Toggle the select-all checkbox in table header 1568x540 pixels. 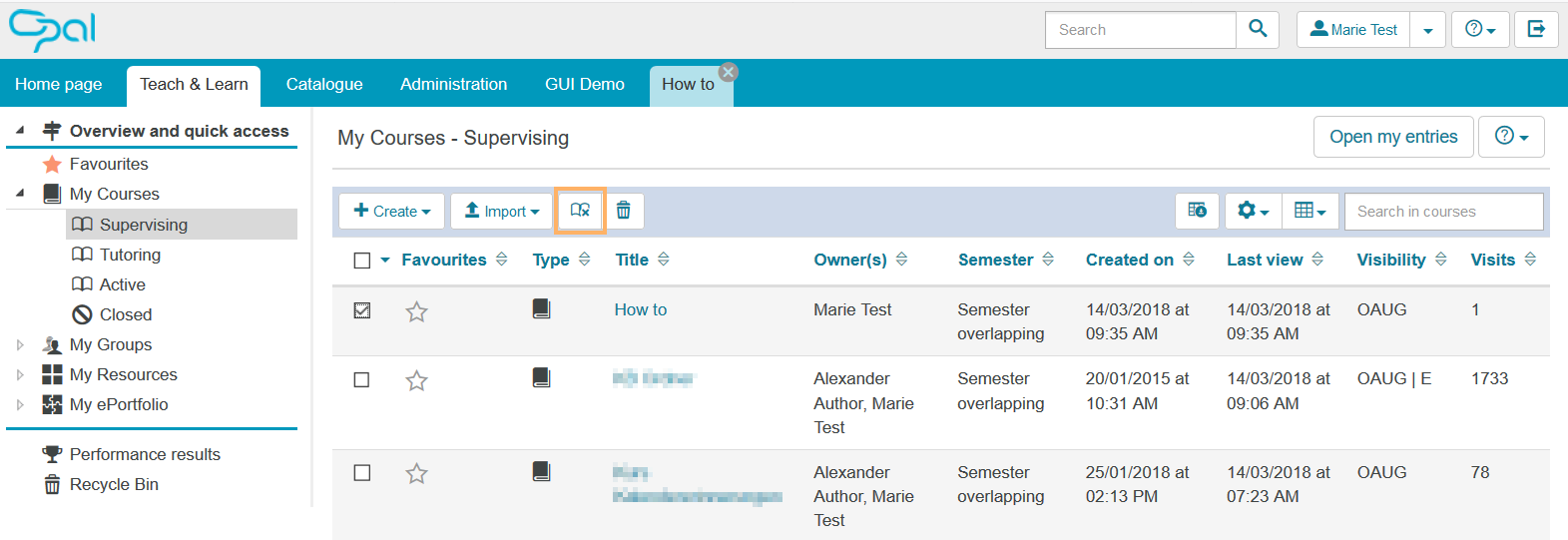[x=362, y=261]
